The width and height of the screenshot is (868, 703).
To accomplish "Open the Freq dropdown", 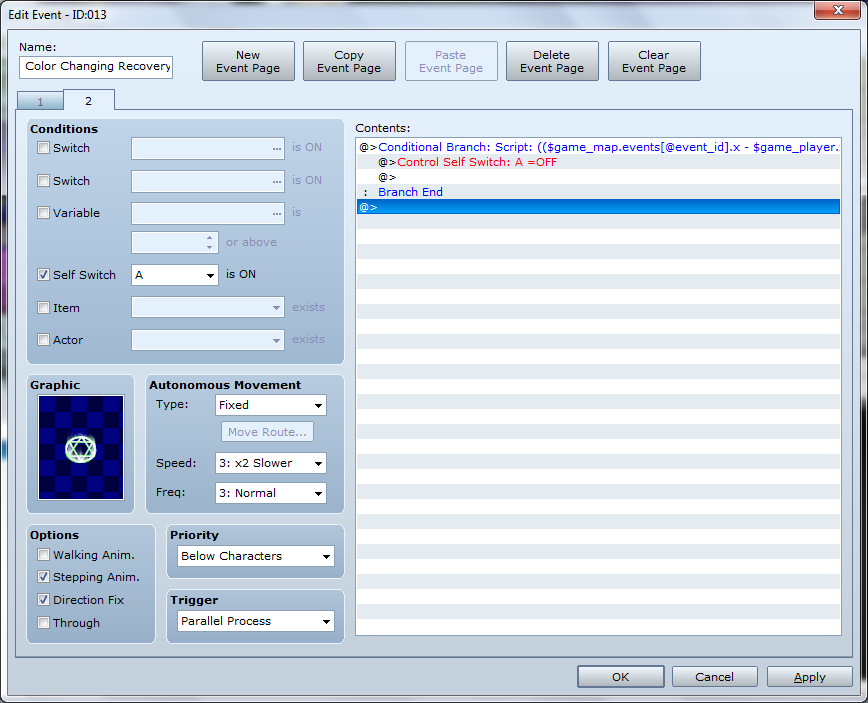I will click(x=271, y=493).
